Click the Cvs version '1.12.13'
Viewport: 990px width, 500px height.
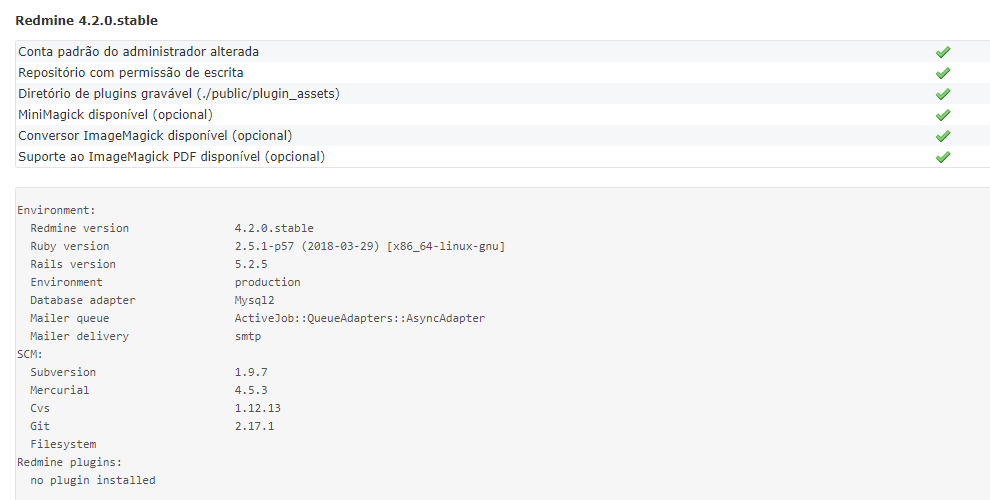click(258, 408)
